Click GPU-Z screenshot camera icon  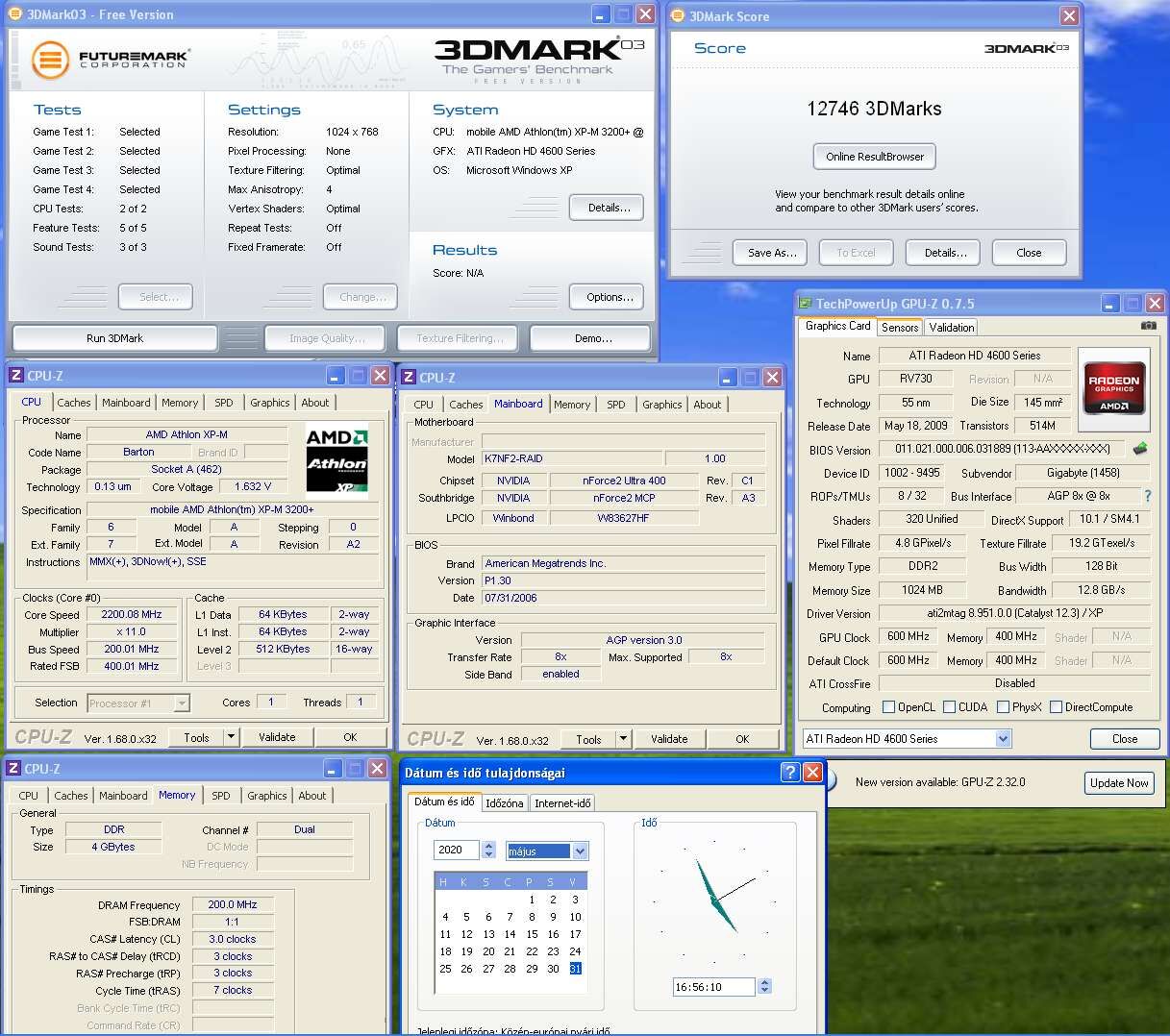point(1148,326)
